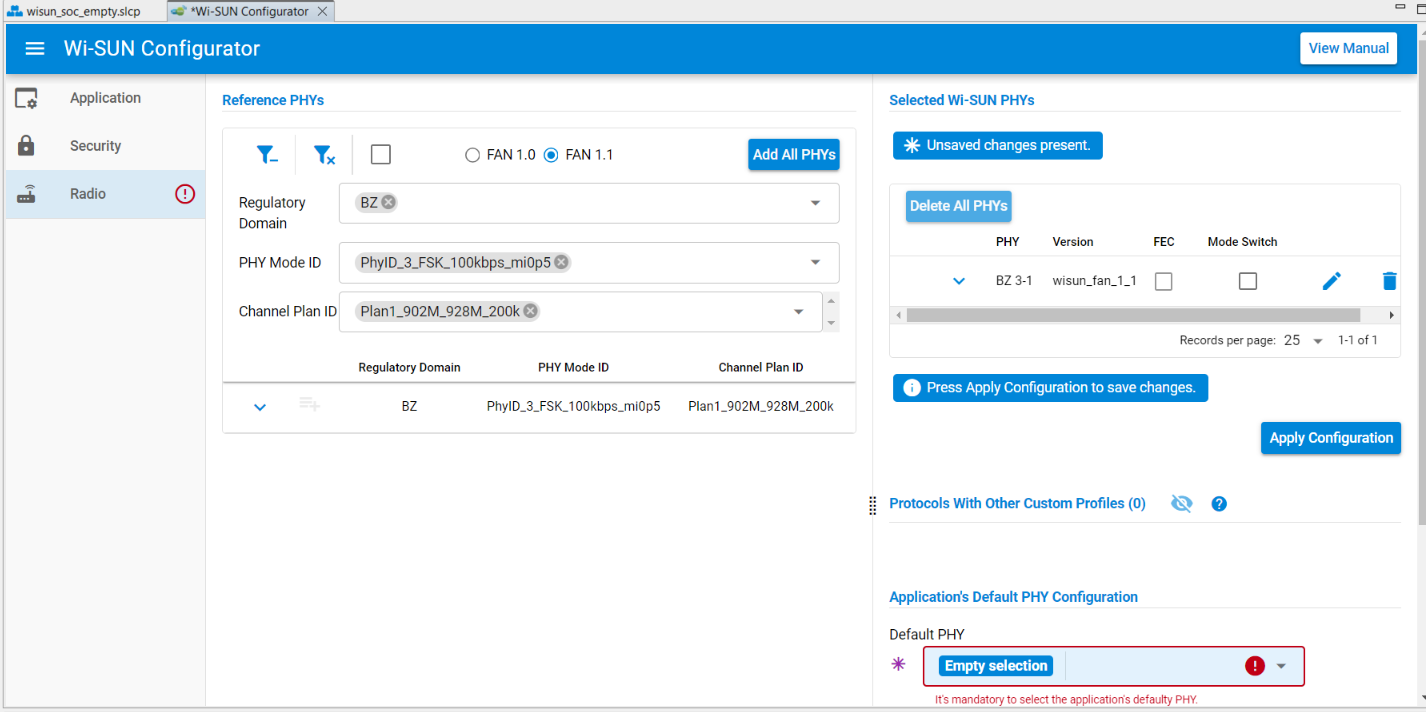This screenshot has width=1426, height=712.
Task: Click the clear filters funnel icon
Action: tap(324, 155)
